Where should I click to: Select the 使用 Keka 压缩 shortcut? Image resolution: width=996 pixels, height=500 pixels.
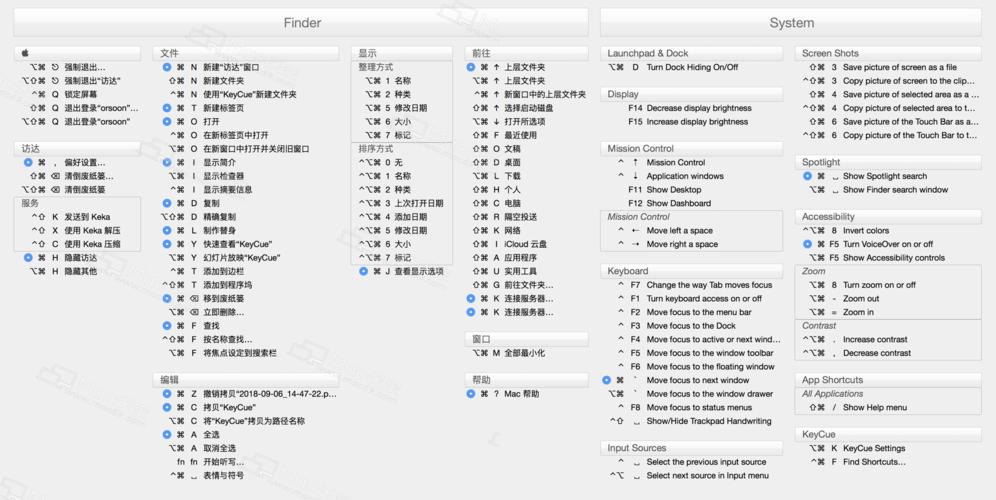coord(77,244)
